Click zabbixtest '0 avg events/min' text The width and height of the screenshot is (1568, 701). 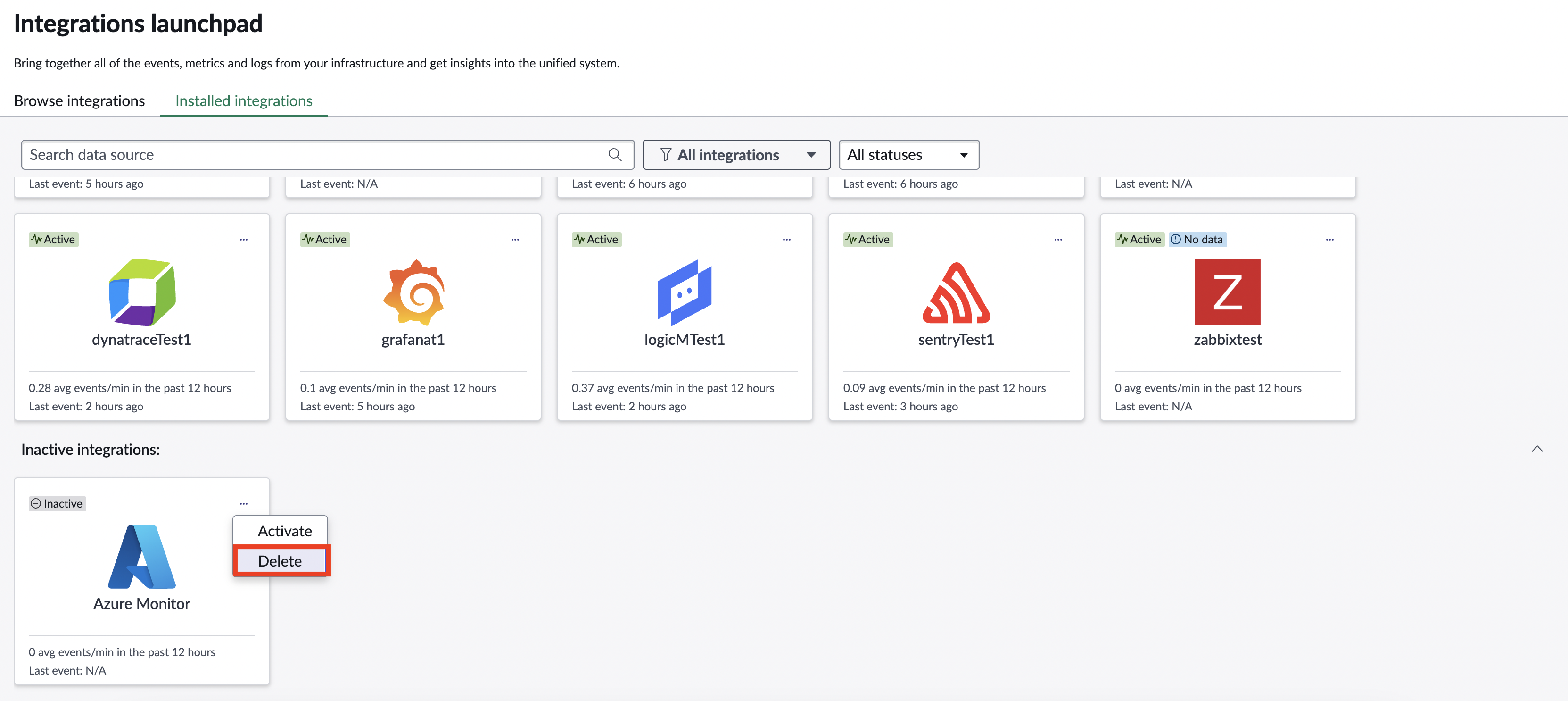(1208, 388)
